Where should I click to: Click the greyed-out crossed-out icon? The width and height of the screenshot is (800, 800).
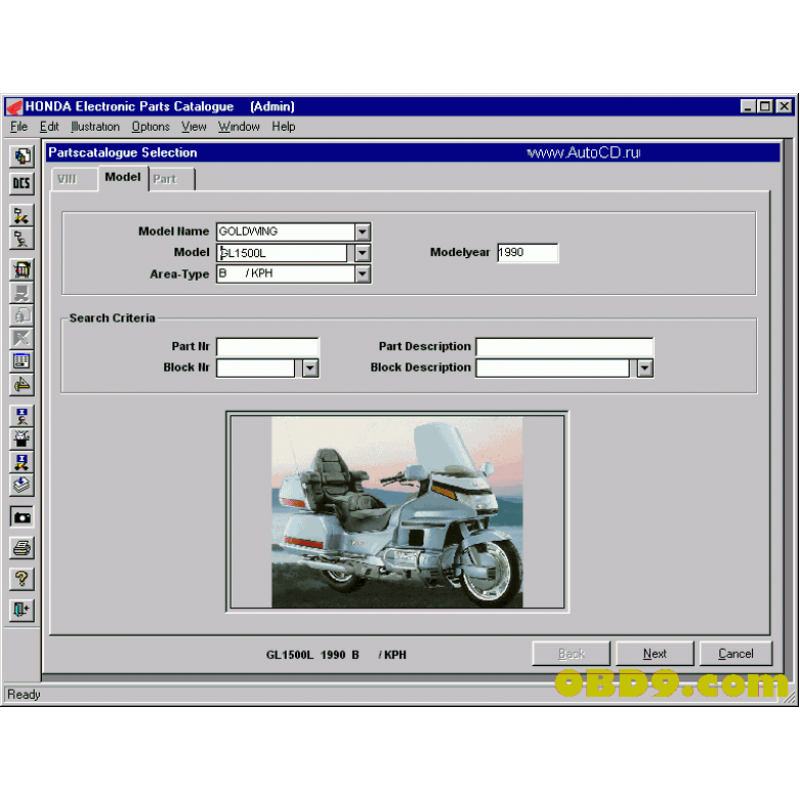(21, 338)
